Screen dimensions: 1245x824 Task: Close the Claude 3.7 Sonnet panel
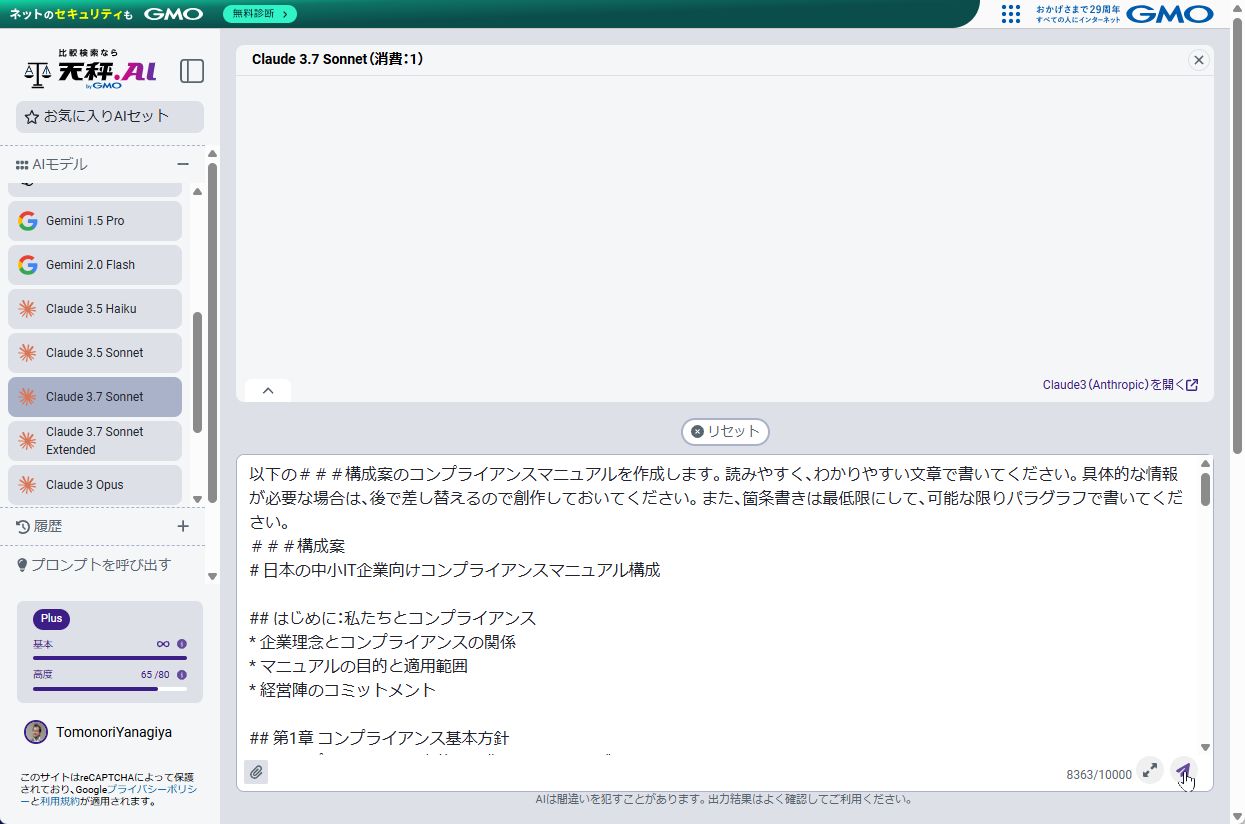pyautogui.click(x=1199, y=60)
